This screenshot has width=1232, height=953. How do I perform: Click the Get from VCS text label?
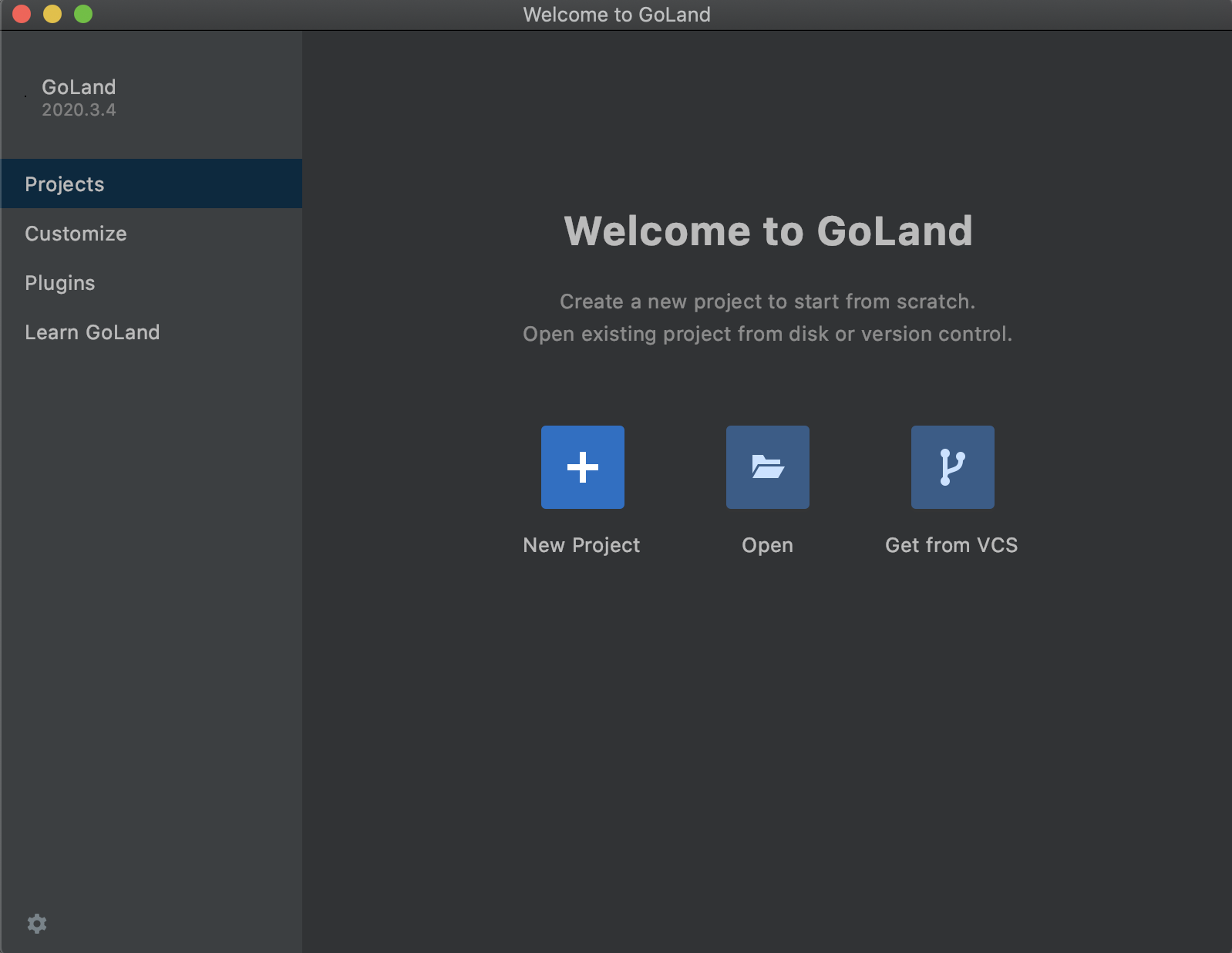click(x=951, y=545)
